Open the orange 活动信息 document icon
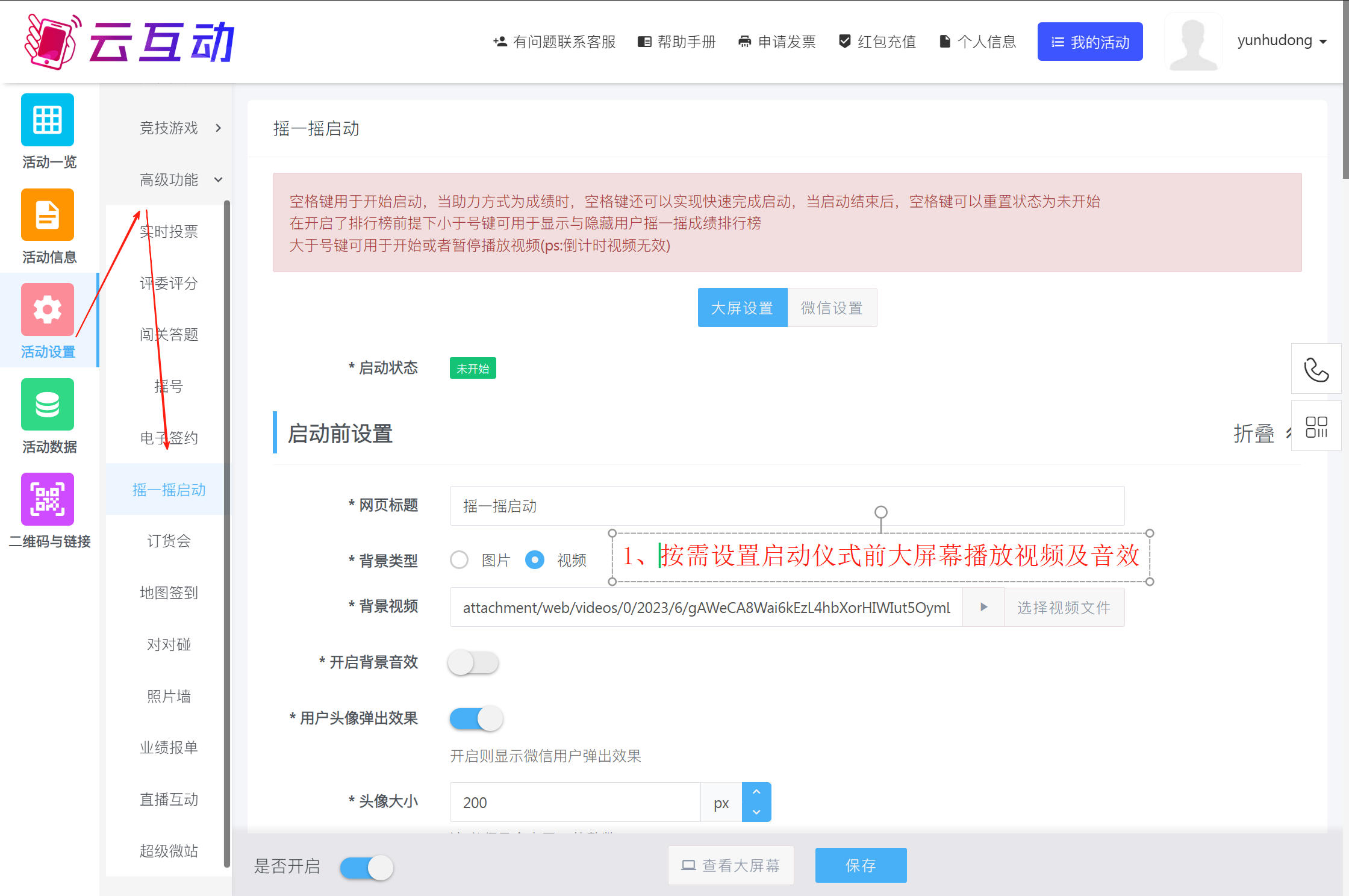 pyautogui.click(x=48, y=215)
